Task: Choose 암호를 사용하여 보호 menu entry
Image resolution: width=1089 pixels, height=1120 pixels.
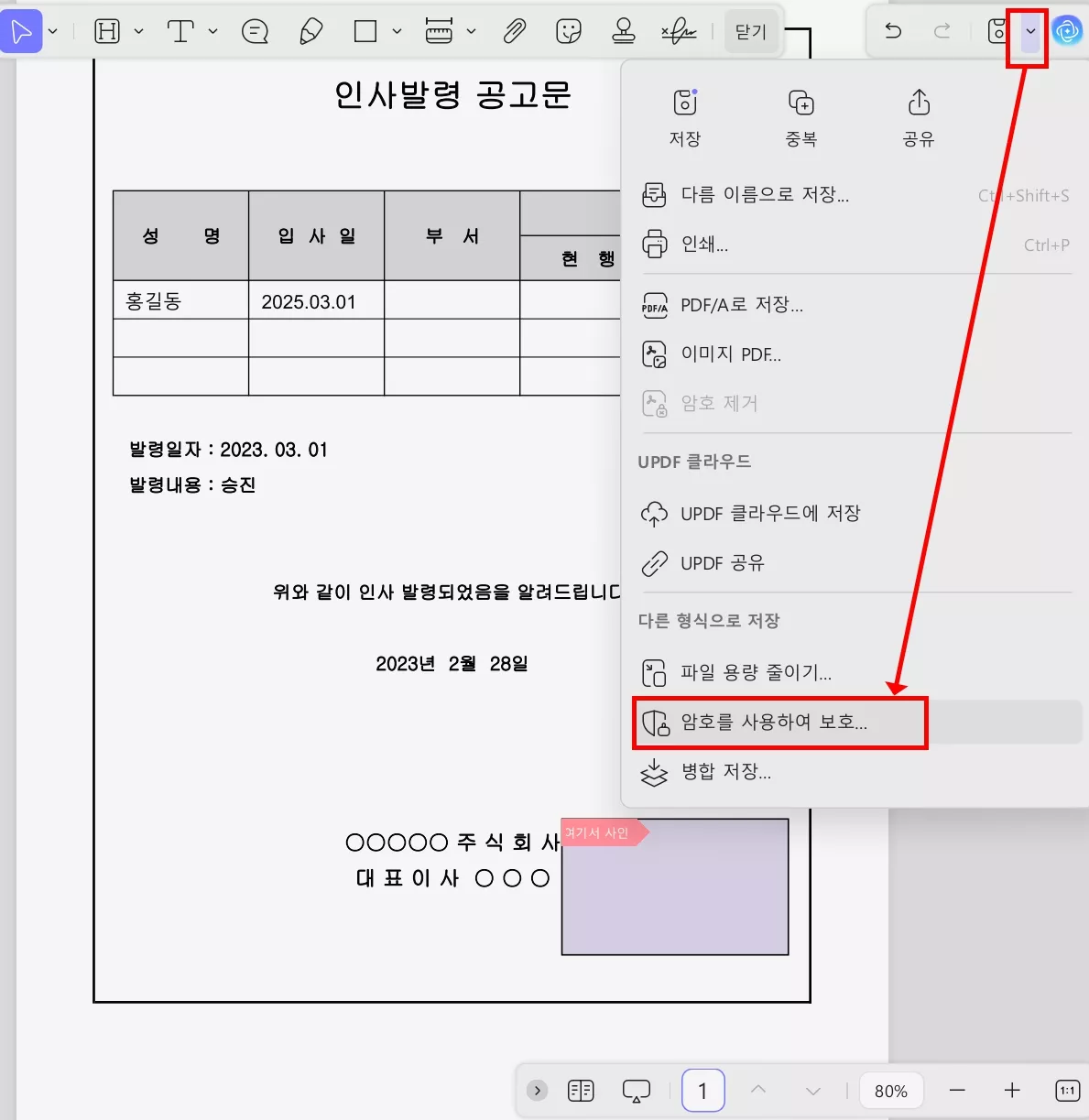Action: (x=774, y=723)
